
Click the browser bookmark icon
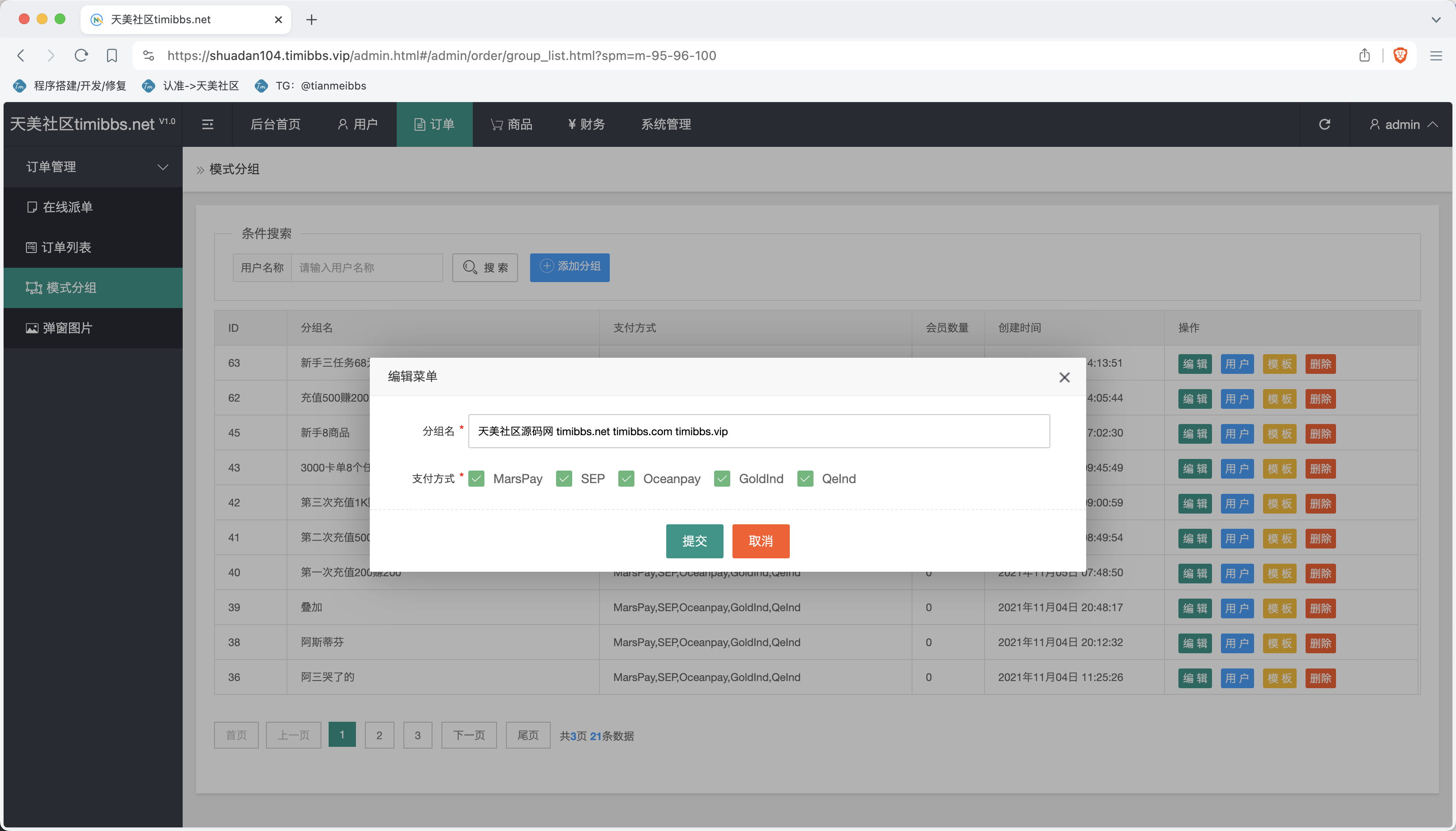tap(112, 56)
